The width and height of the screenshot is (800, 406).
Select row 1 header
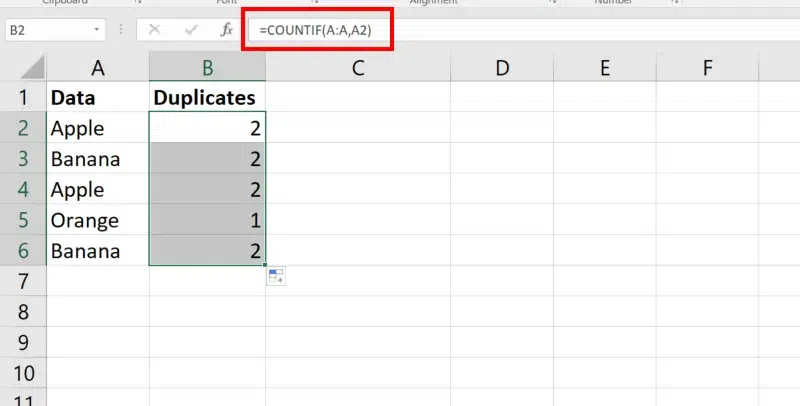click(23, 97)
